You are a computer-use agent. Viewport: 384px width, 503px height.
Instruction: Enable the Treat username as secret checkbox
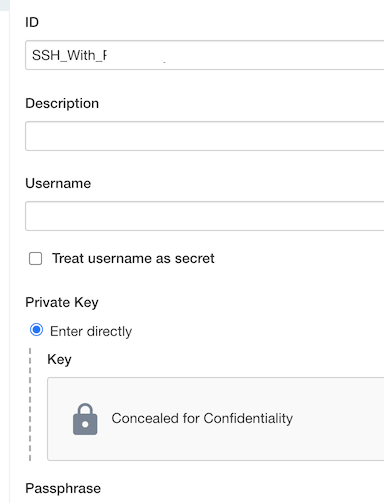pos(35,258)
